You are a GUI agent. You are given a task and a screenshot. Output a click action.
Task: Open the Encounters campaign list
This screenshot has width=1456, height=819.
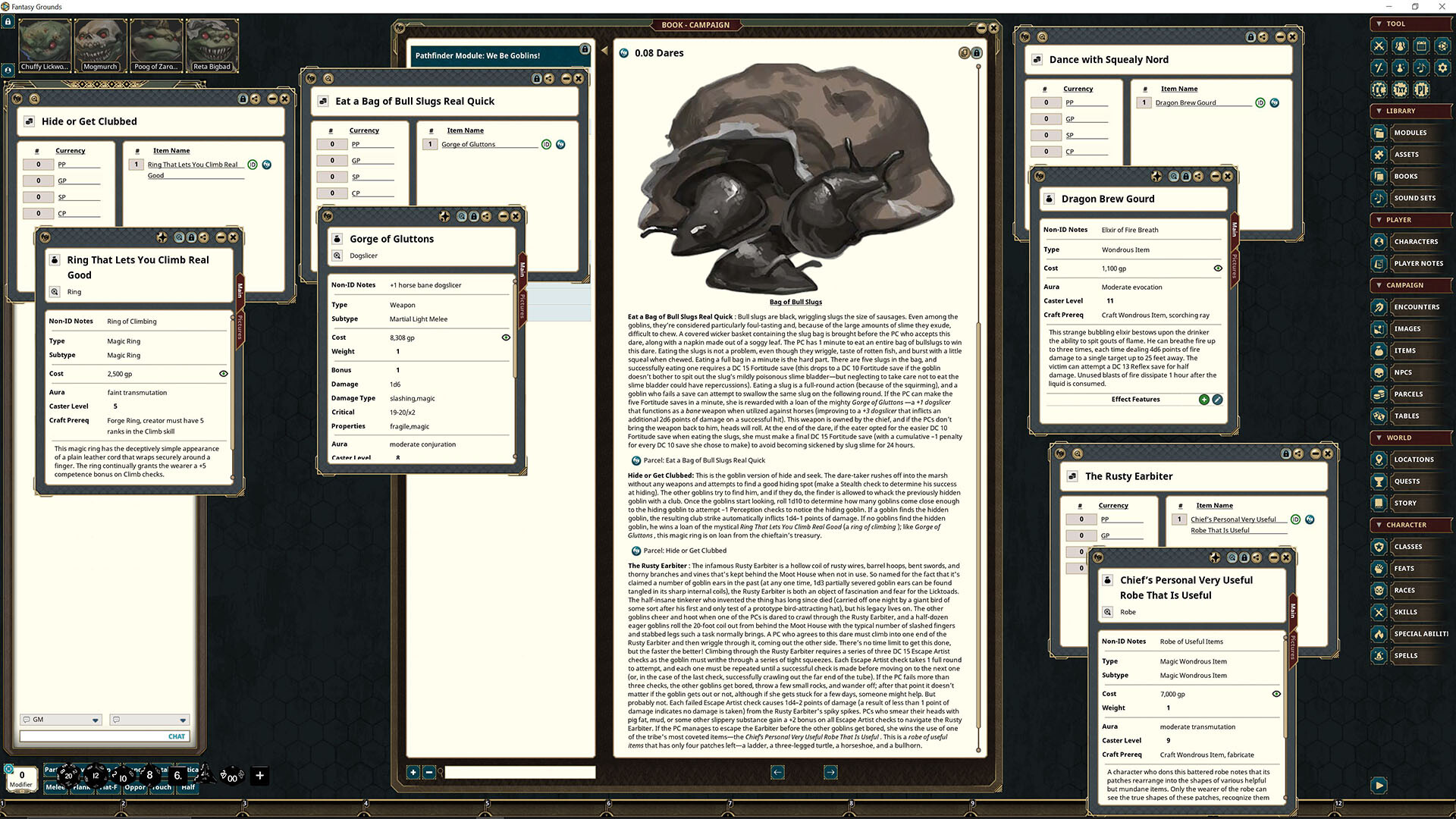tap(1415, 307)
